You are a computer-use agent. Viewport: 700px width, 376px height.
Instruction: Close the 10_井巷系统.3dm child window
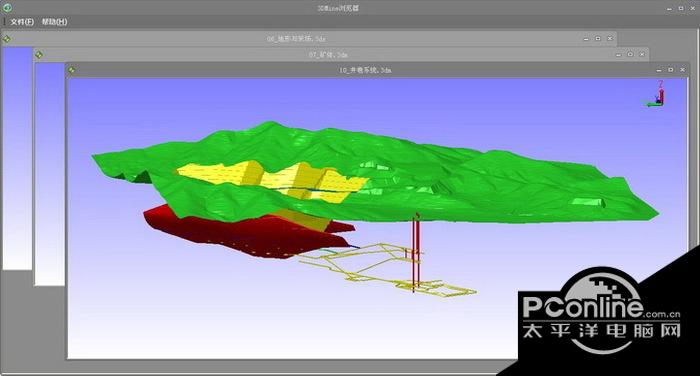[x=682, y=70]
